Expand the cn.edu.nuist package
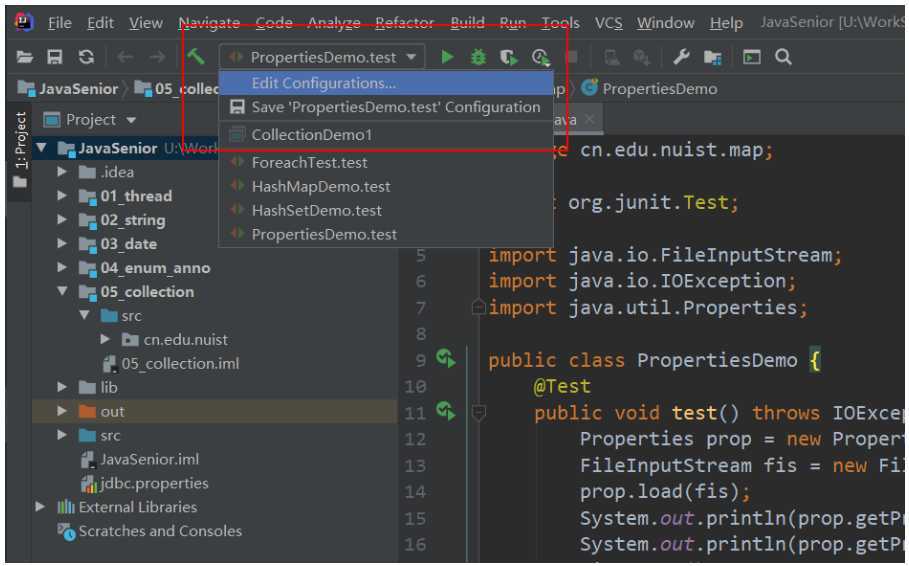Image resolution: width=909 pixels, height=566 pixels. (105, 339)
